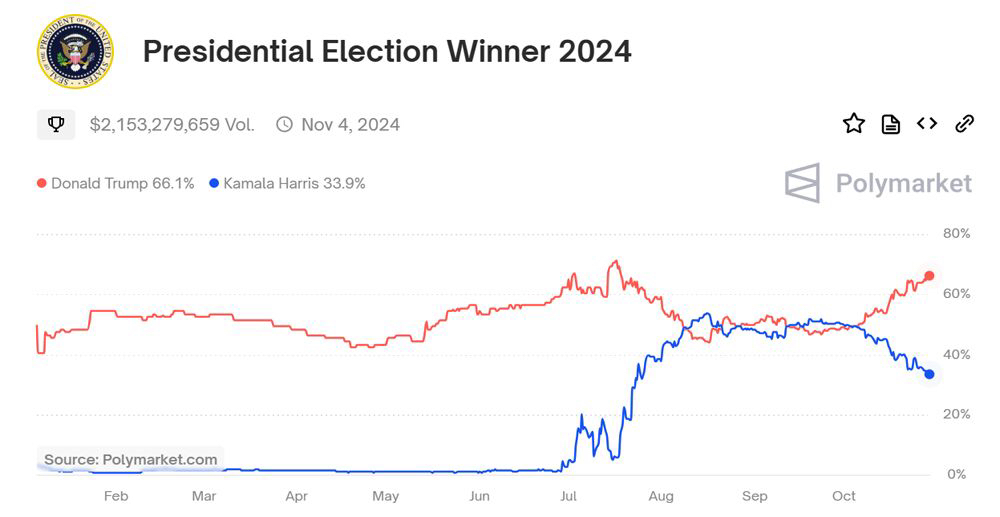This screenshot has width=1000, height=517.
Task: Click the Polymarket wordmark text
Action: pyautogui.click(x=903, y=183)
